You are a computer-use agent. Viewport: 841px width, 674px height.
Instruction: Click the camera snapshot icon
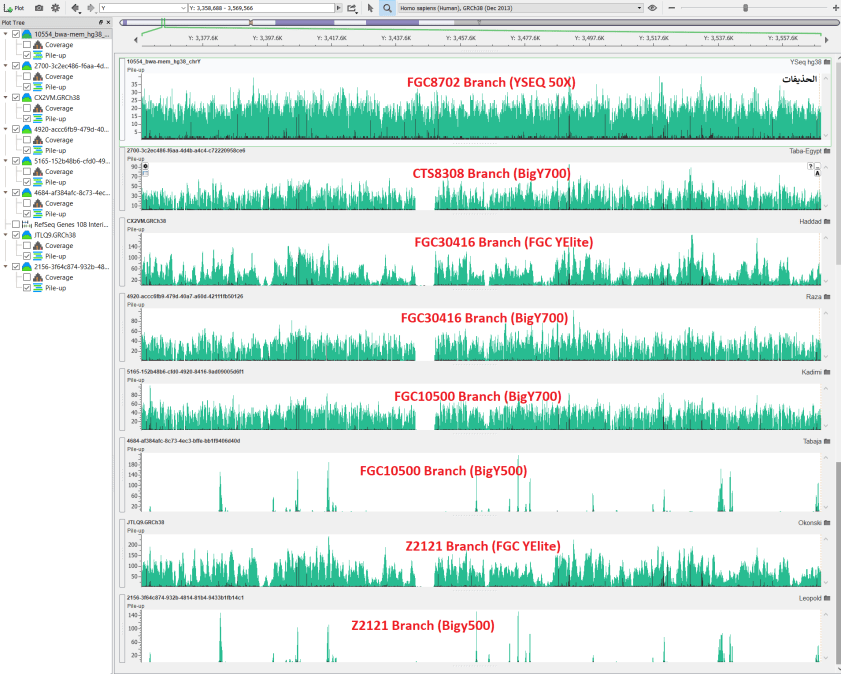[x=38, y=7]
